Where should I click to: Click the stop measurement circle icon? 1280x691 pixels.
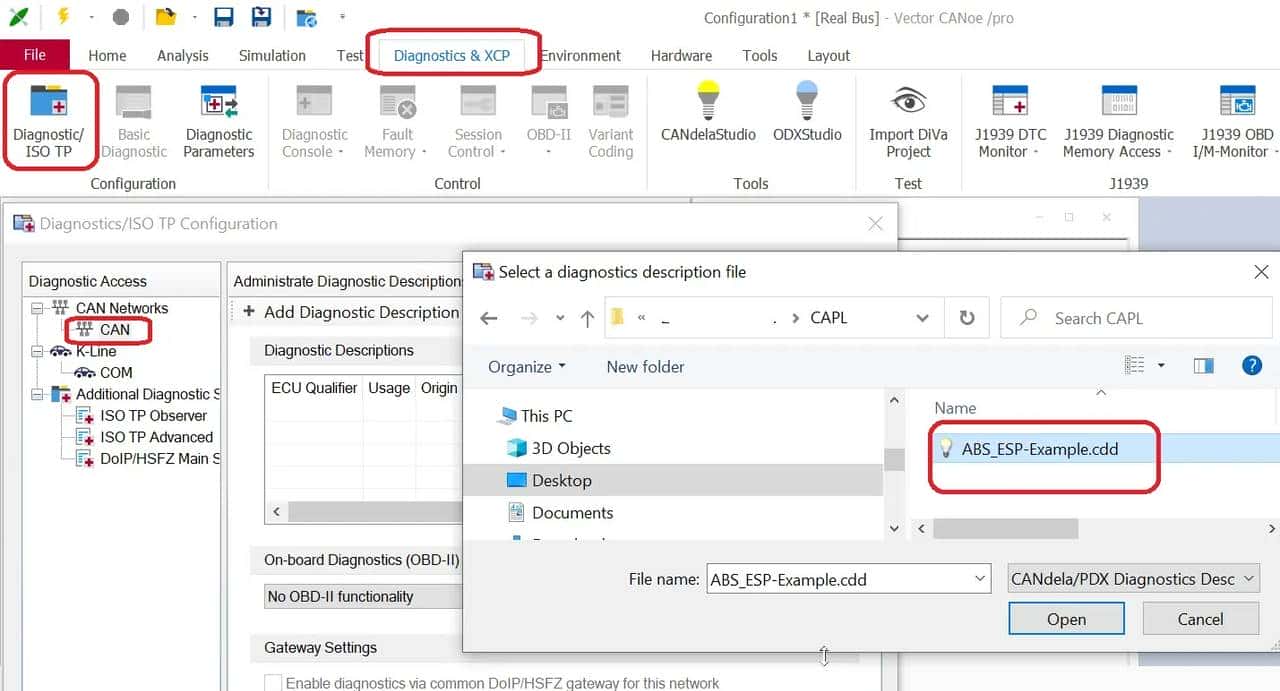(x=121, y=17)
